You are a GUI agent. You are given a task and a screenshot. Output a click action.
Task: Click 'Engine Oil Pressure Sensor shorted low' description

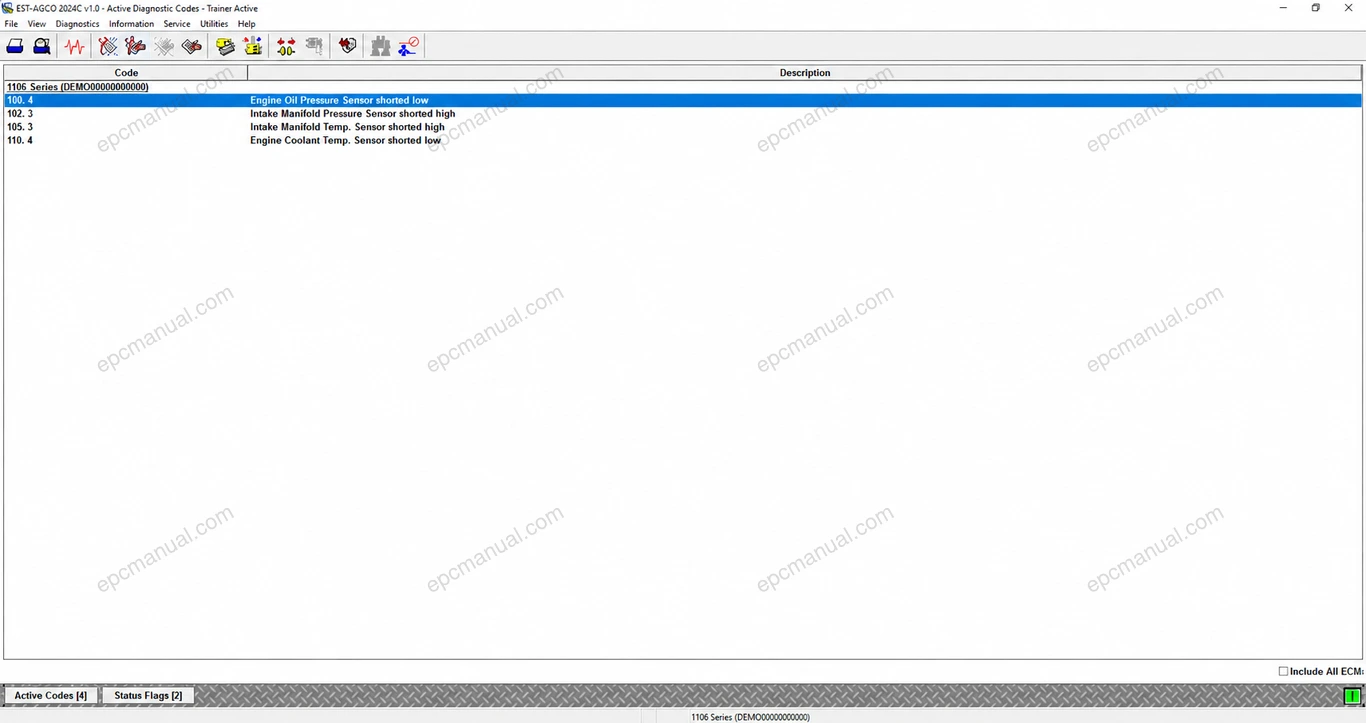[x=339, y=100]
